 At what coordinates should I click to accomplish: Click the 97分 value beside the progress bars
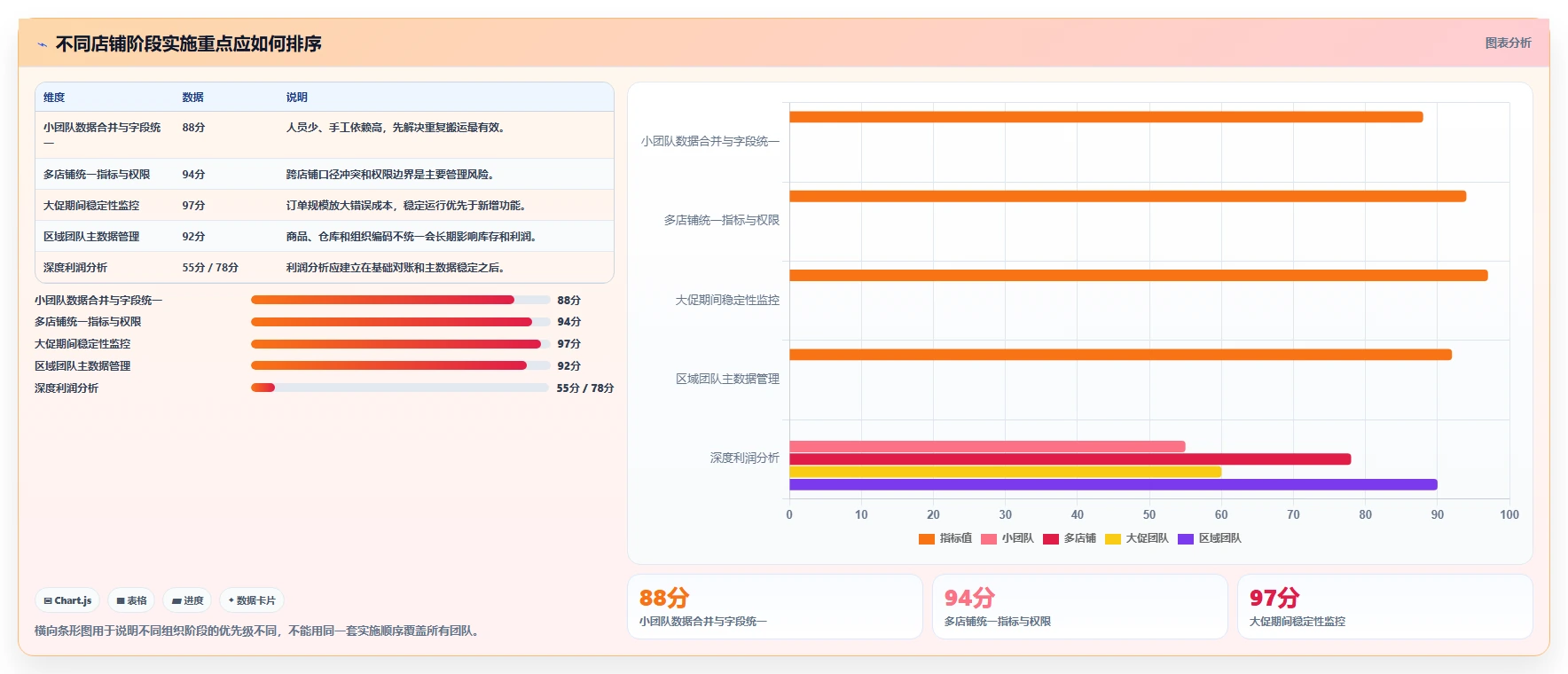point(568,344)
